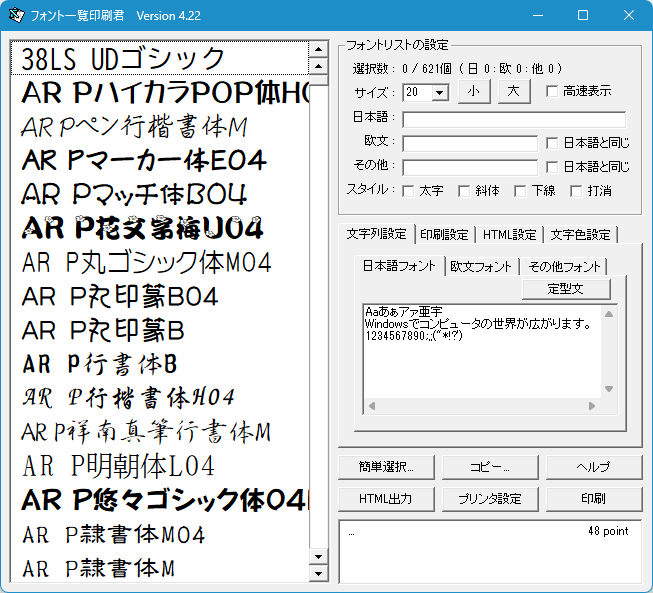Click the font list scrollbar thumb
The height and width of the screenshot is (593, 653).
pyautogui.click(x=319, y=80)
